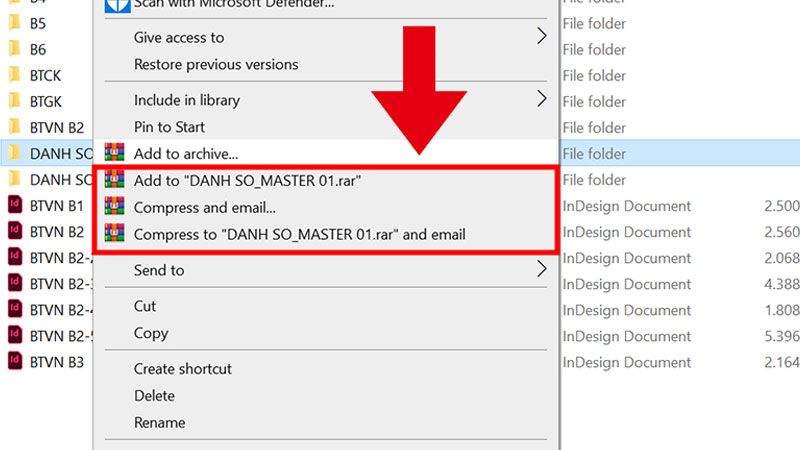Click folder icon of B5

pos(15,22)
